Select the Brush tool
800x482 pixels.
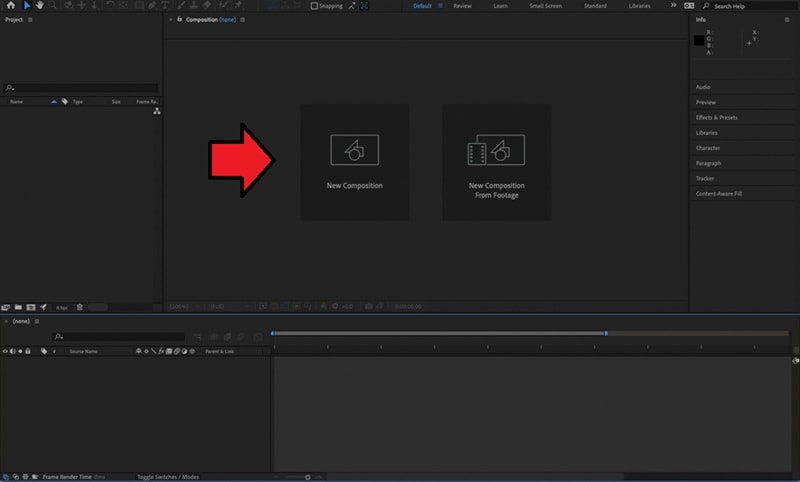[x=181, y=5]
